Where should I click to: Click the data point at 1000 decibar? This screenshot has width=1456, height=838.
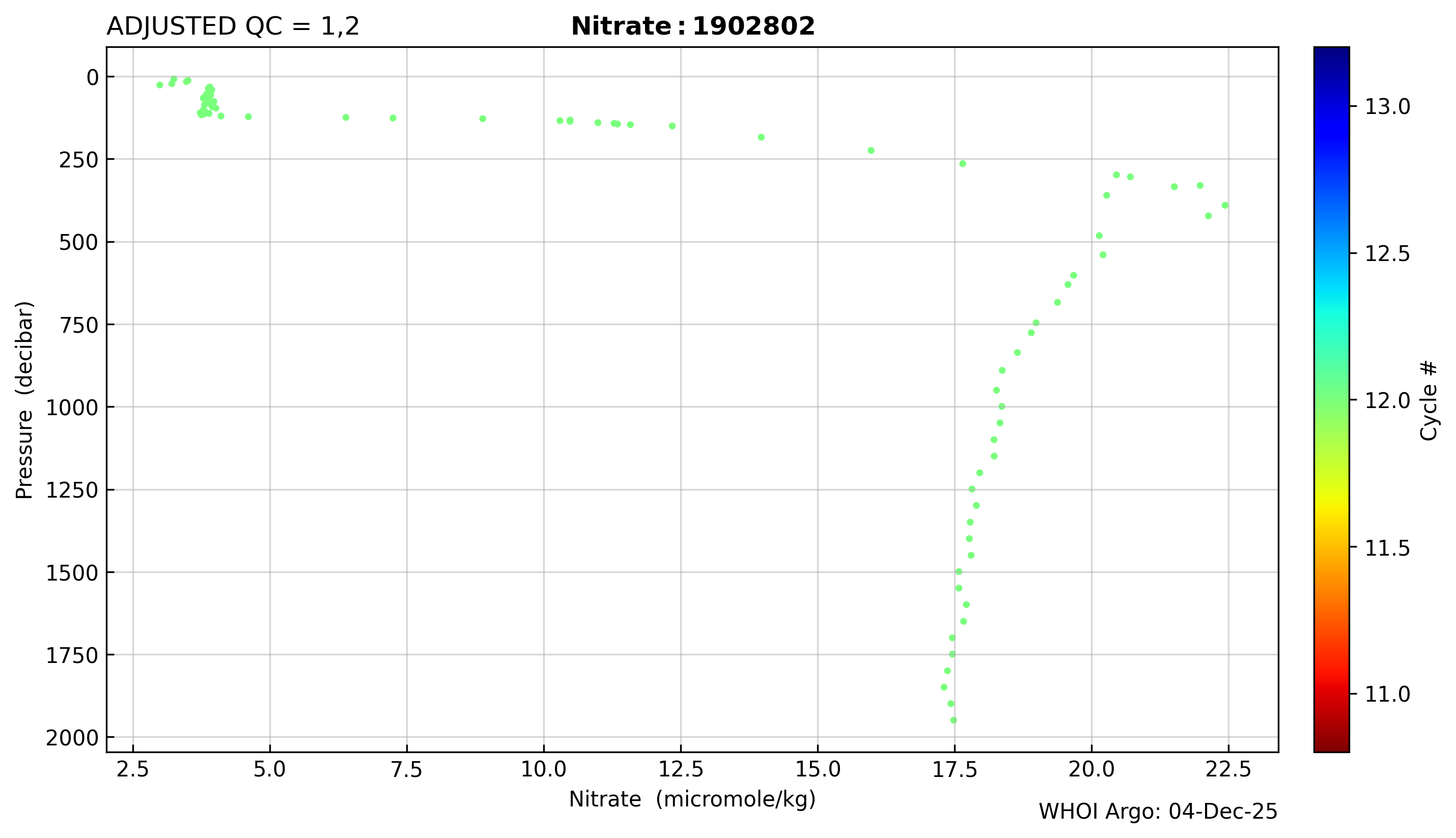pyautogui.click(x=1002, y=407)
